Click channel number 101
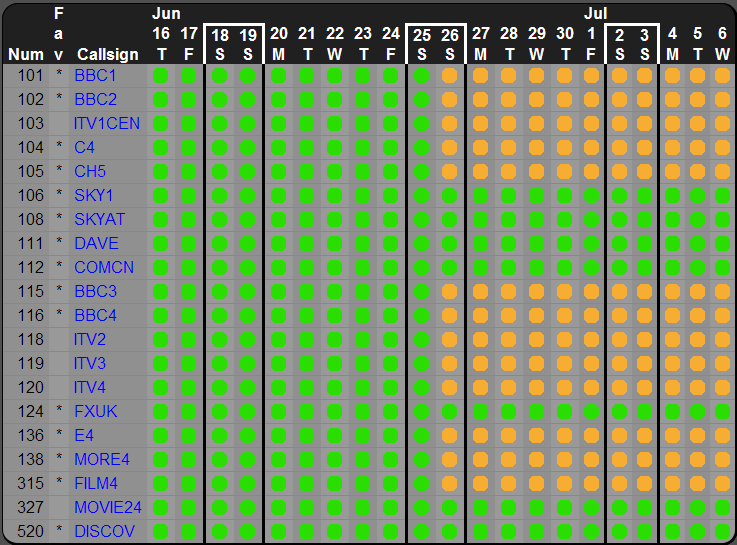This screenshot has height=545, width=737. click(31, 76)
